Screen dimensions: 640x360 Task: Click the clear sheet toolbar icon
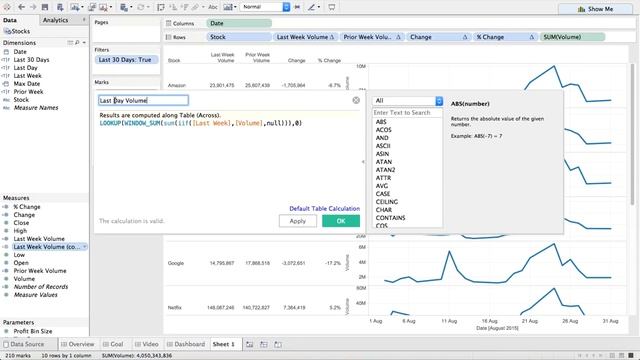103,7
